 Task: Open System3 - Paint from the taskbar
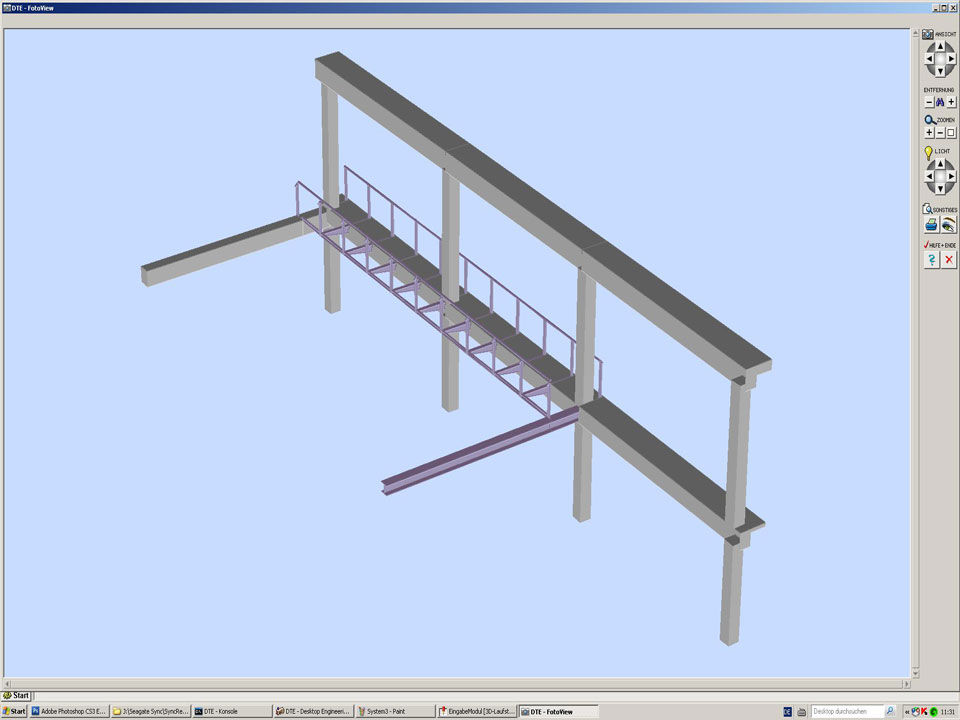tap(394, 711)
